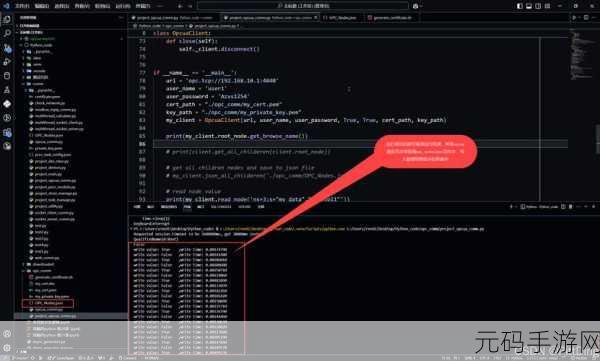Open the Explorer view in the activity bar
This screenshot has width=600, height=361.
pyautogui.click(x=7, y=19)
